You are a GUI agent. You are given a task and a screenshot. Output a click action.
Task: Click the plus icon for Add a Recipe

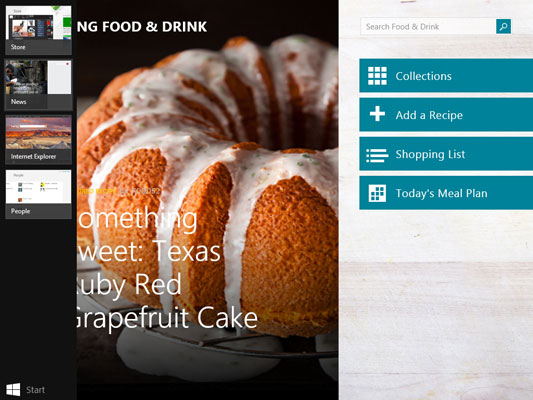coord(377,114)
